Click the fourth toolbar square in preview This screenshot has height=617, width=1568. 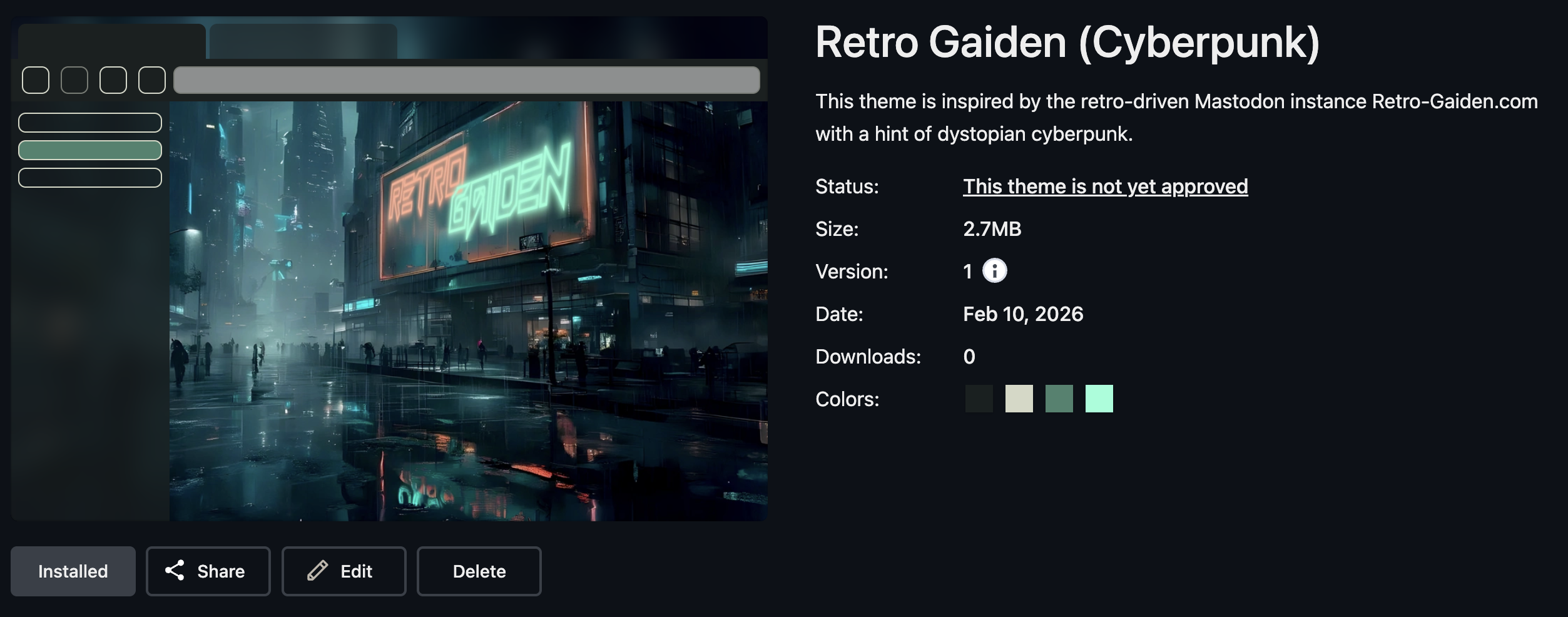(x=152, y=80)
